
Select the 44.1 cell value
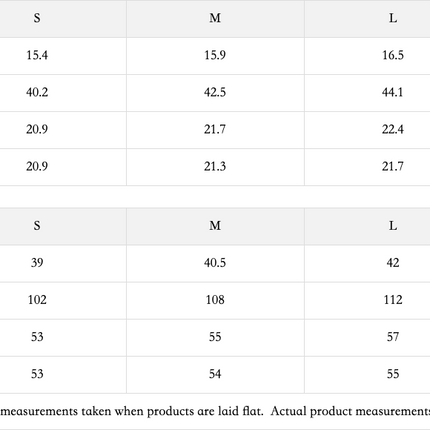pyautogui.click(x=393, y=92)
